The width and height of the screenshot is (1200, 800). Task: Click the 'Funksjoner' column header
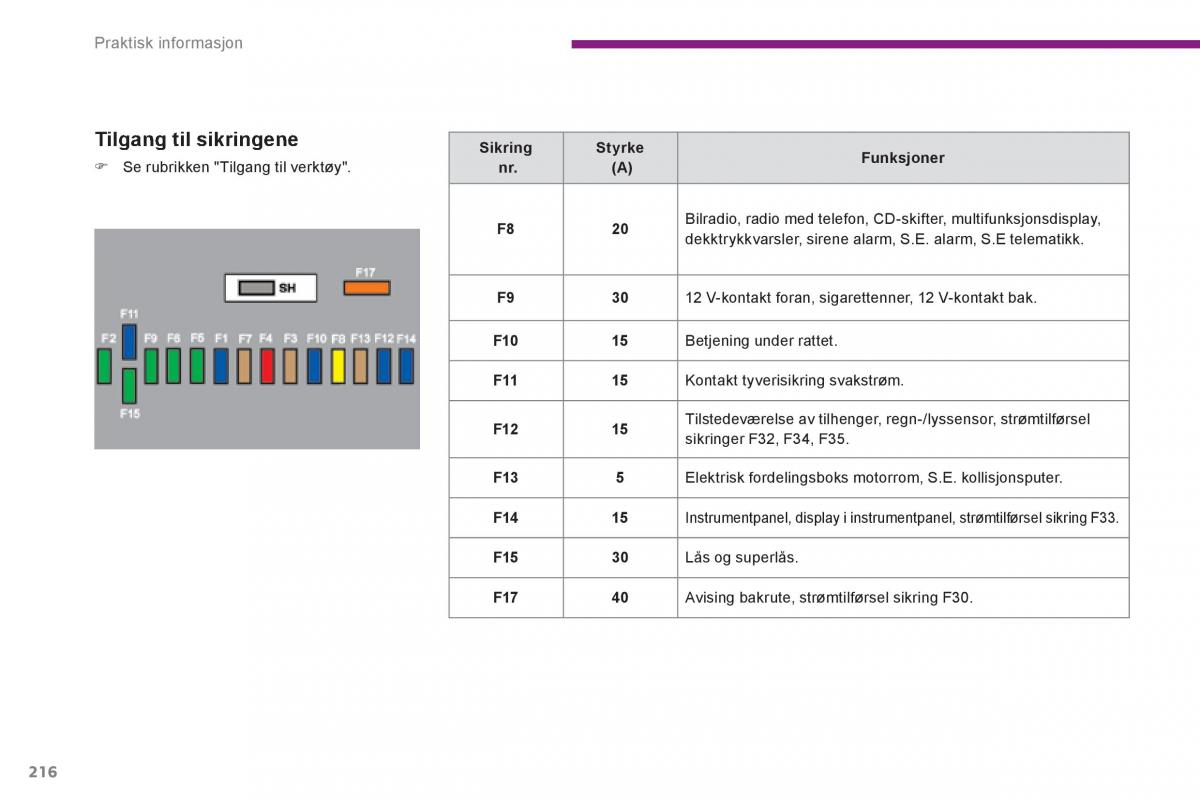point(903,158)
